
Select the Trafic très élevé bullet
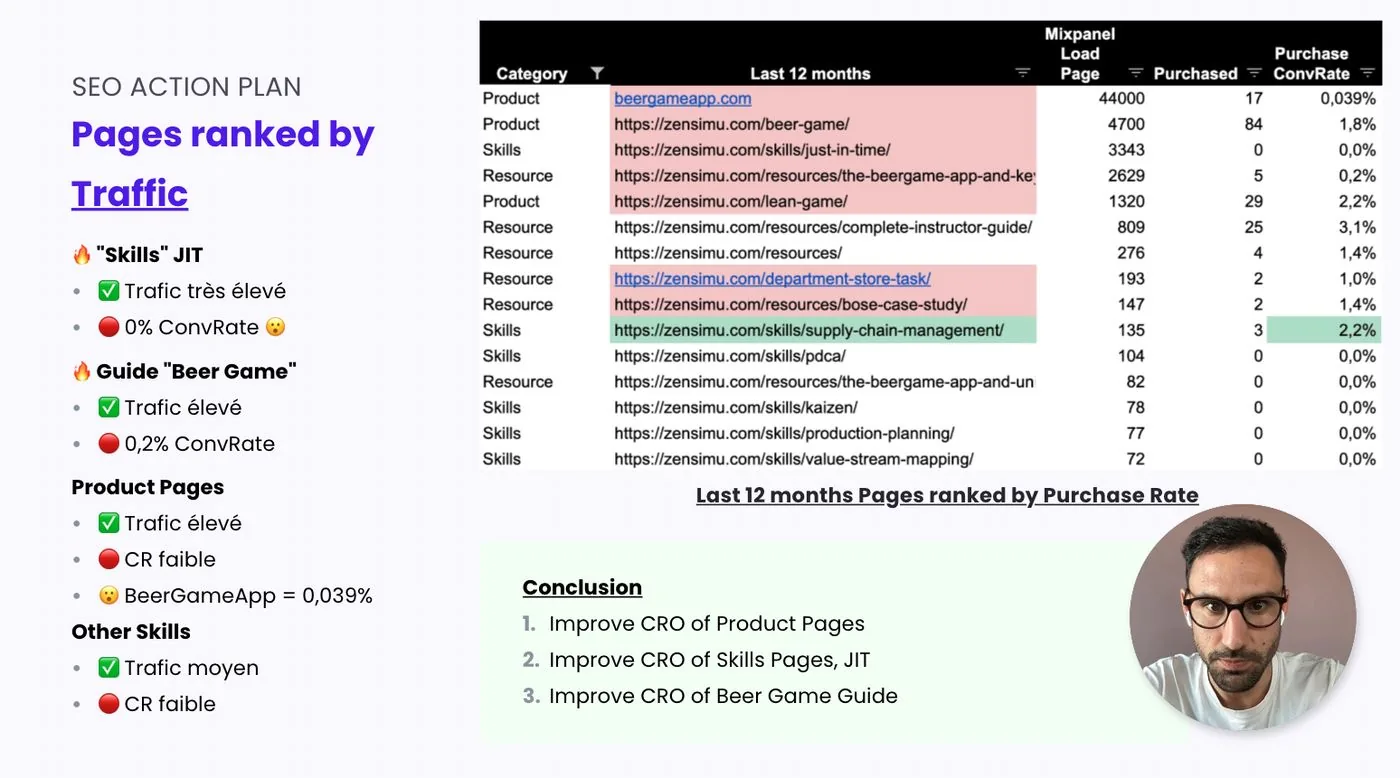click(192, 291)
